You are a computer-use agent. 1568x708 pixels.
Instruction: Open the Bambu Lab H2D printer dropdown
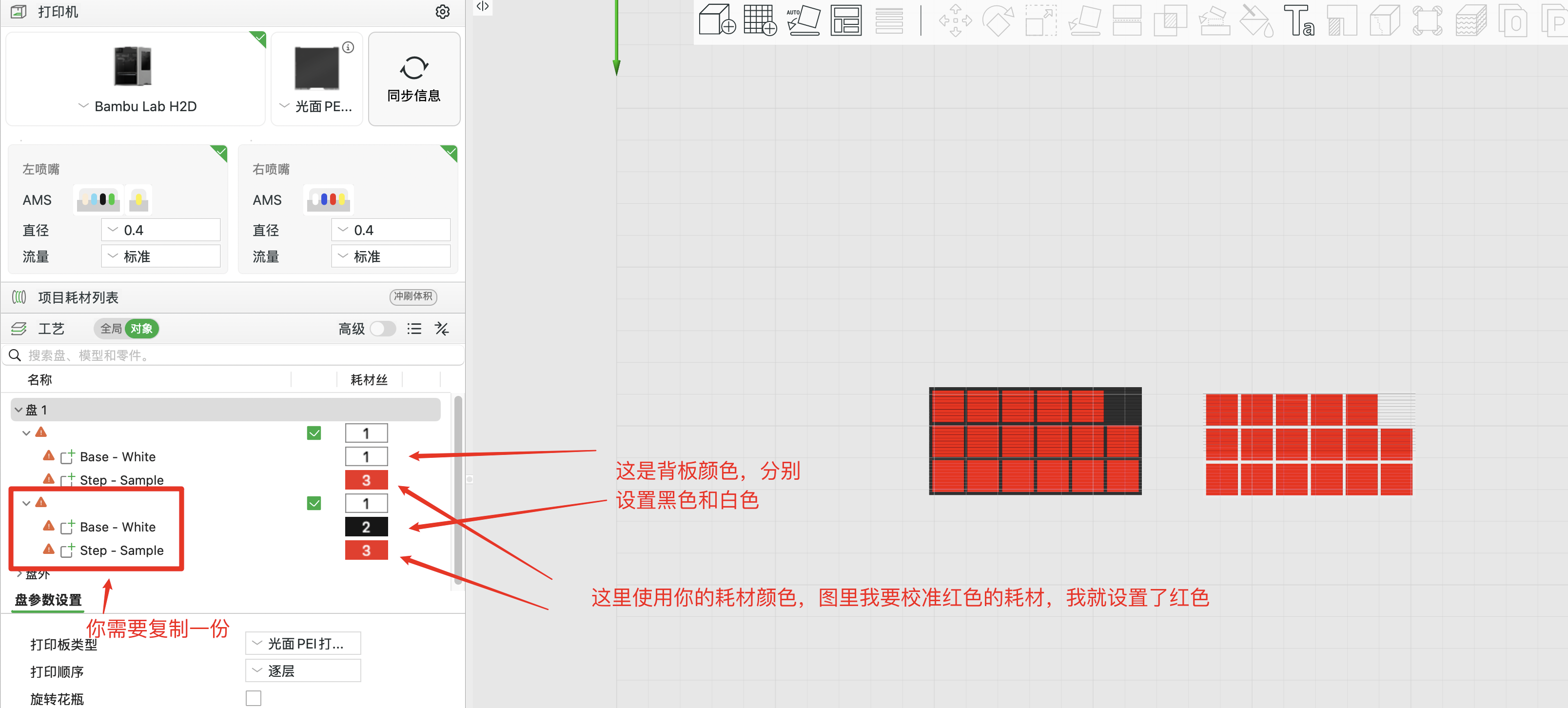137,106
